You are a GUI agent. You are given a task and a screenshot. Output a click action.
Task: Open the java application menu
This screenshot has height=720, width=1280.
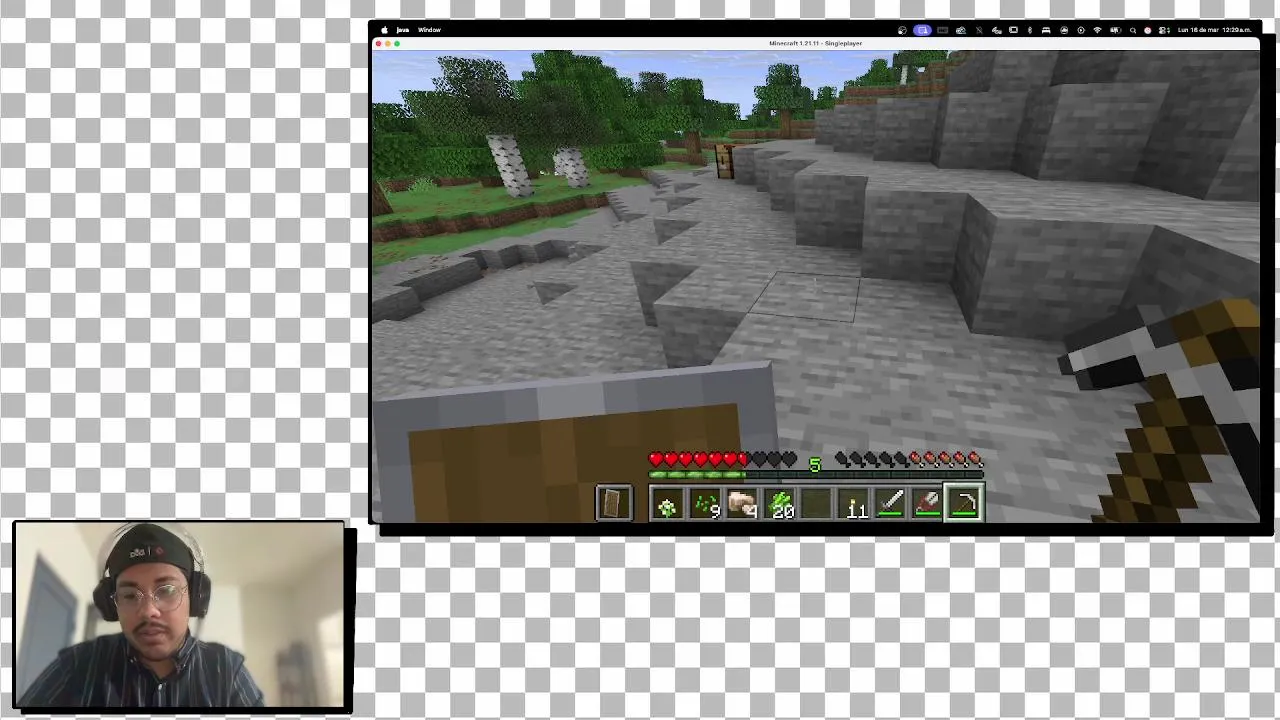(403, 30)
